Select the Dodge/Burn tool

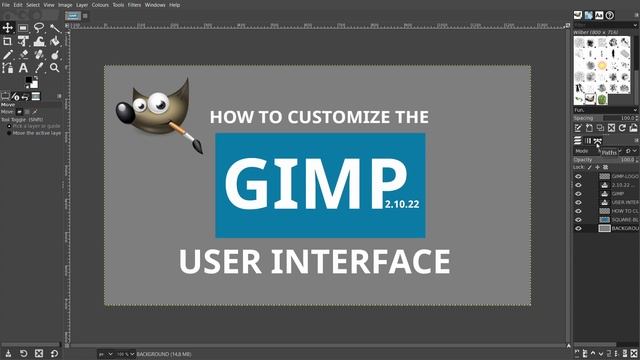[55, 54]
